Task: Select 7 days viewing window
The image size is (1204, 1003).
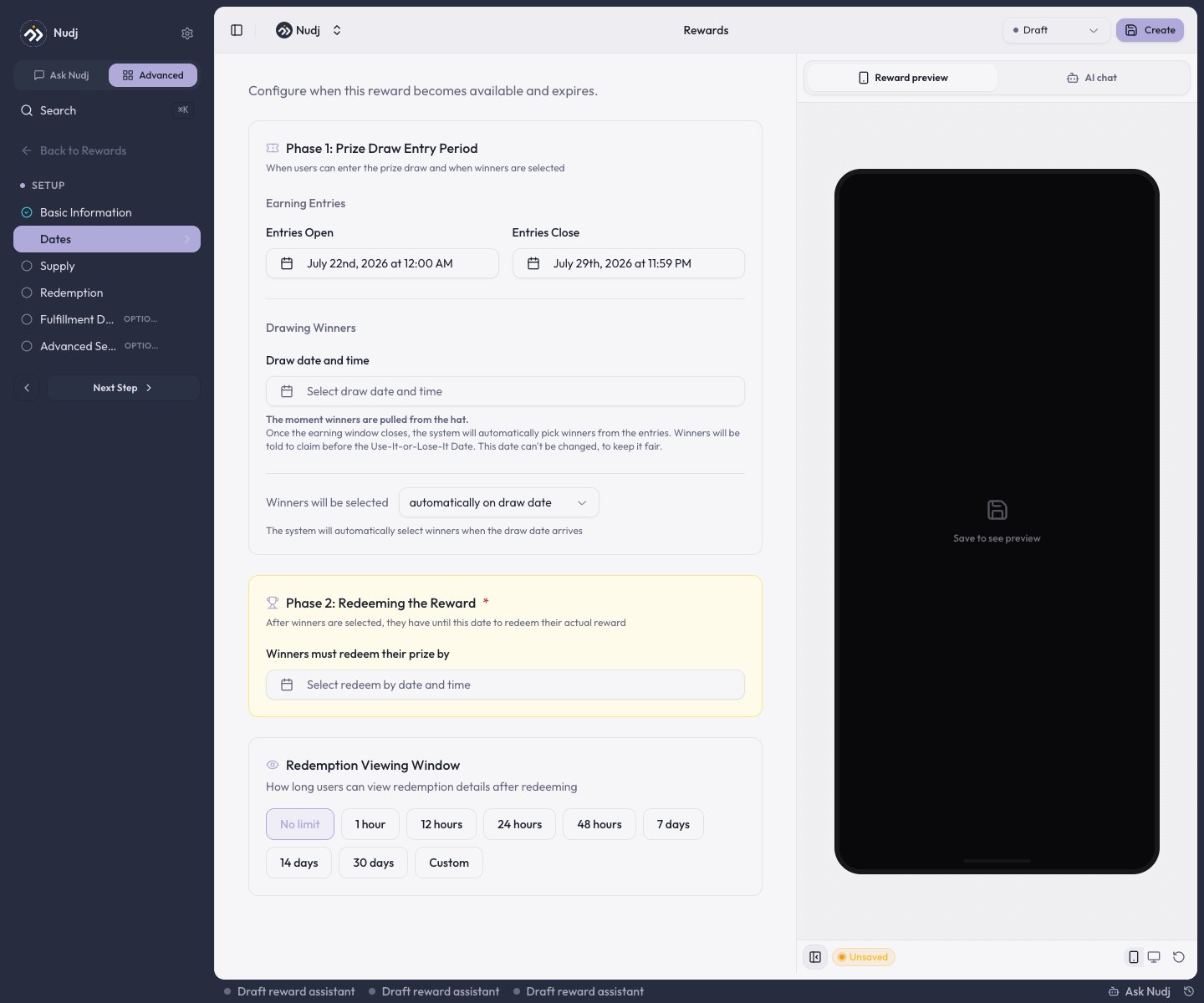Action: pyautogui.click(x=673, y=824)
